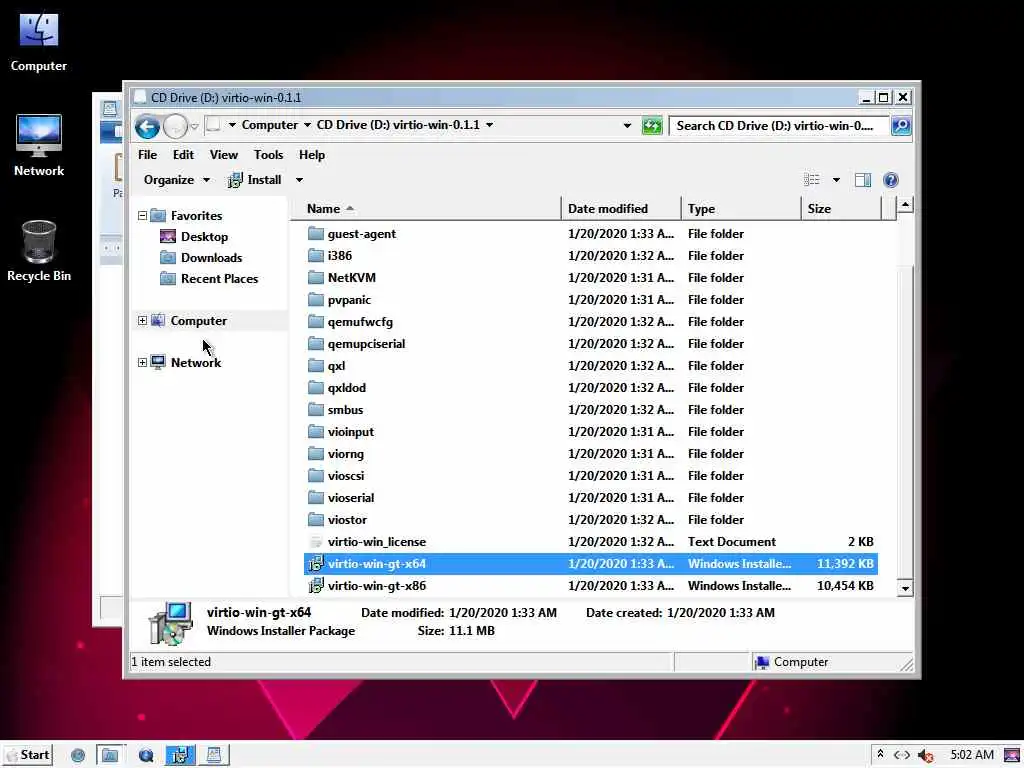The height and width of the screenshot is (768, 1024).
Task: Select the i386 folder name
Action: pos(340,255)
